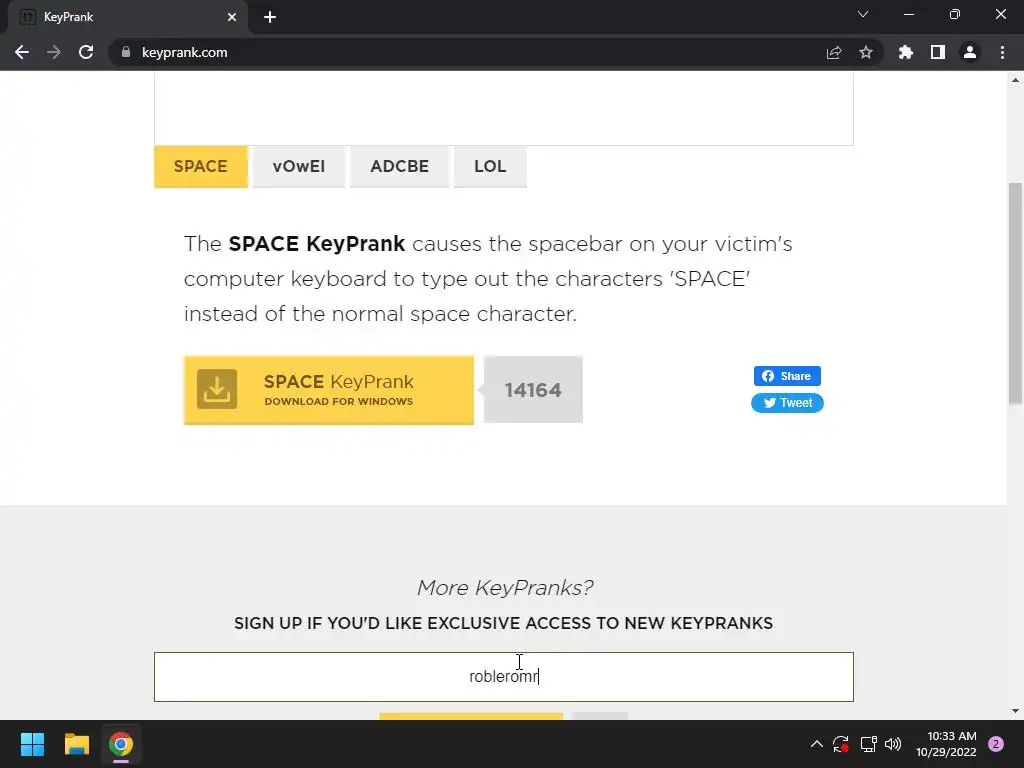1024x768 pixels.
Task: Reload the keyprank.com page
Action: (x=86, y=52)
